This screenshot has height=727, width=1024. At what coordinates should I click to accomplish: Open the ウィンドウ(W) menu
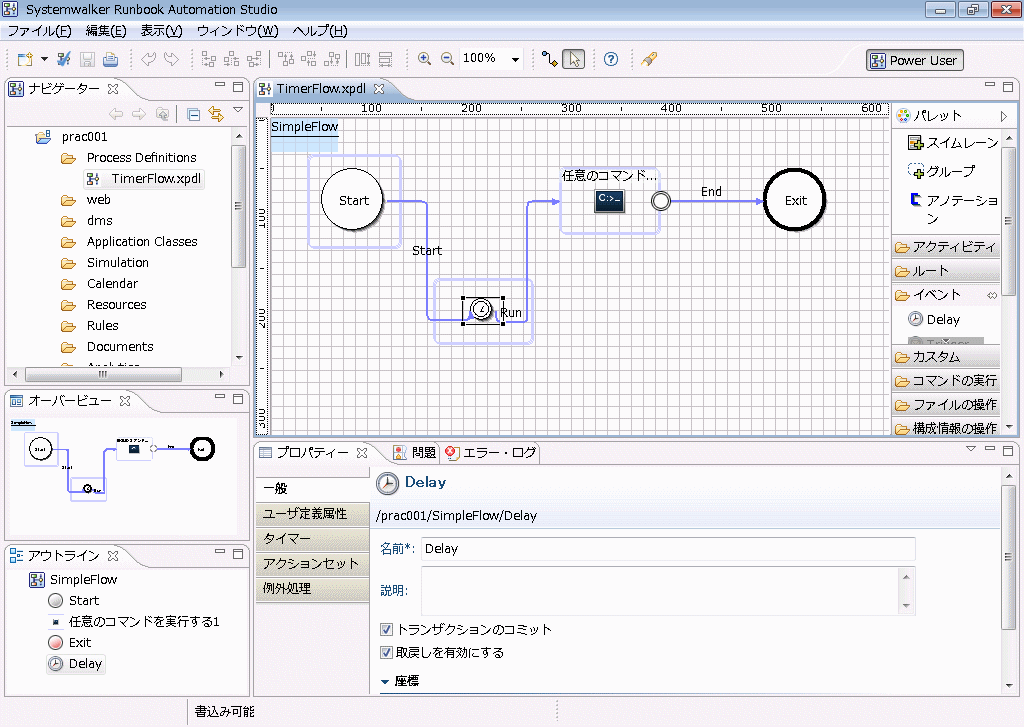click(238, 31)
